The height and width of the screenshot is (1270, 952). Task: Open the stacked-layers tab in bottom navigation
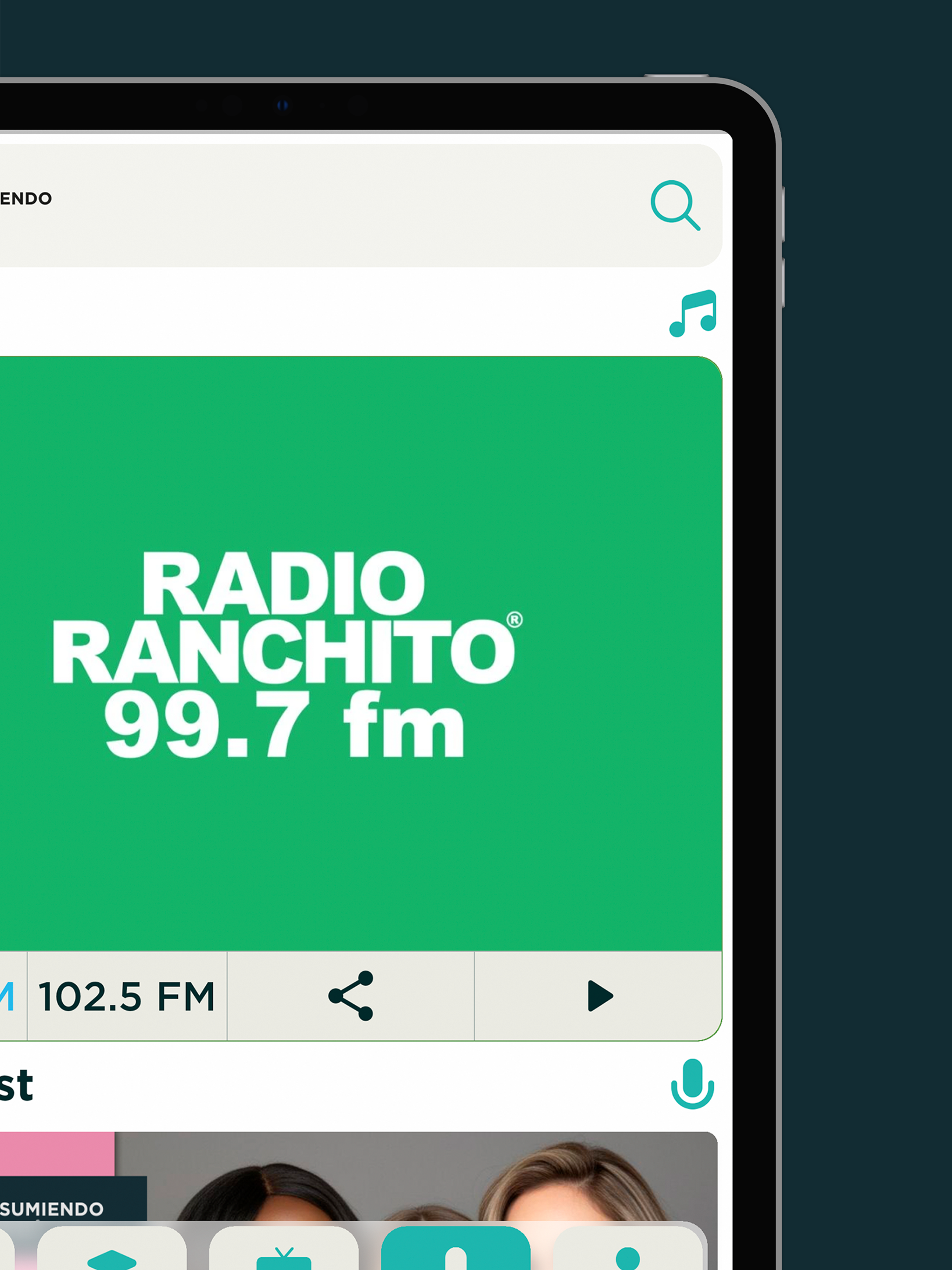coord(112,1248)
